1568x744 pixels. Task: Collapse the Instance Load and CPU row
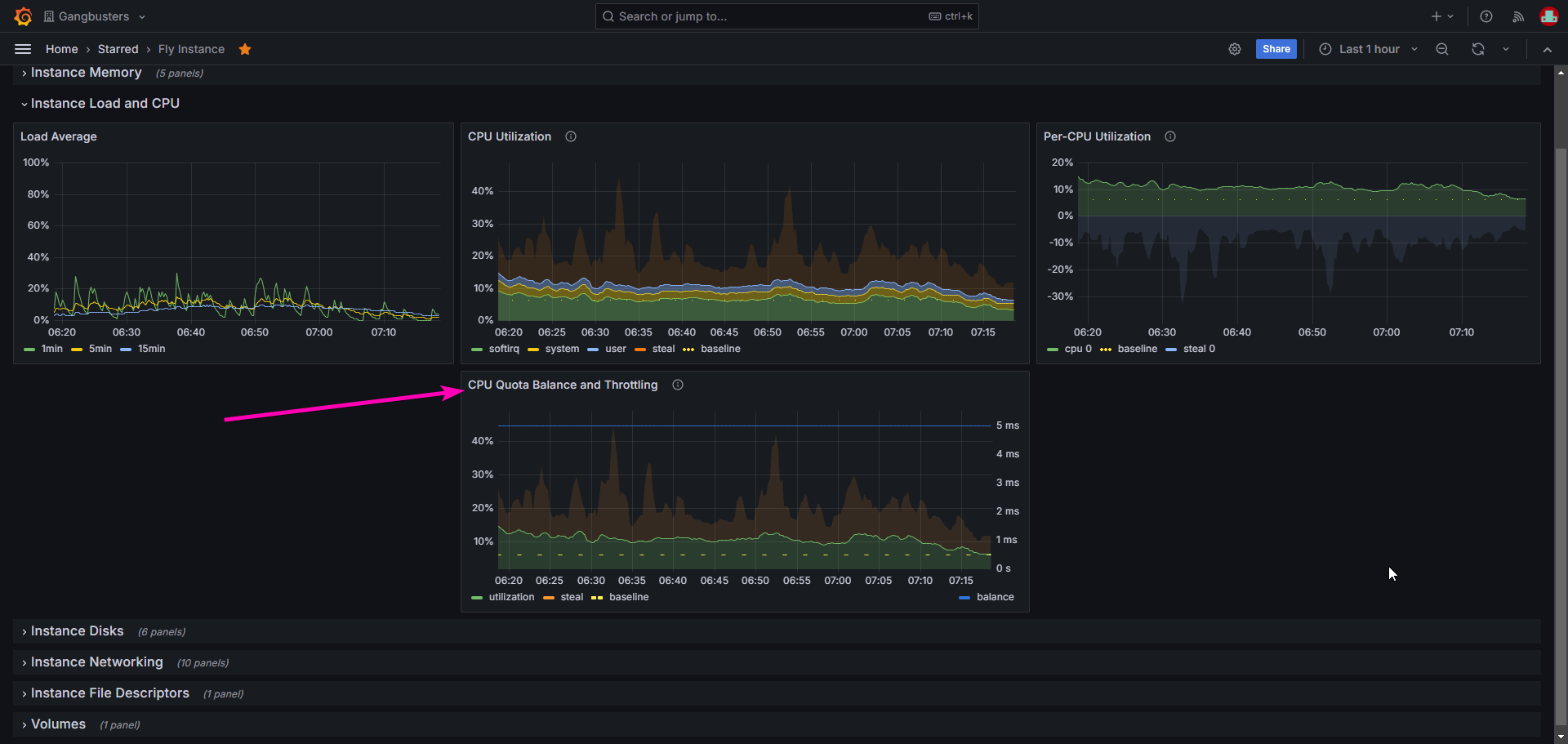(105, 104)
